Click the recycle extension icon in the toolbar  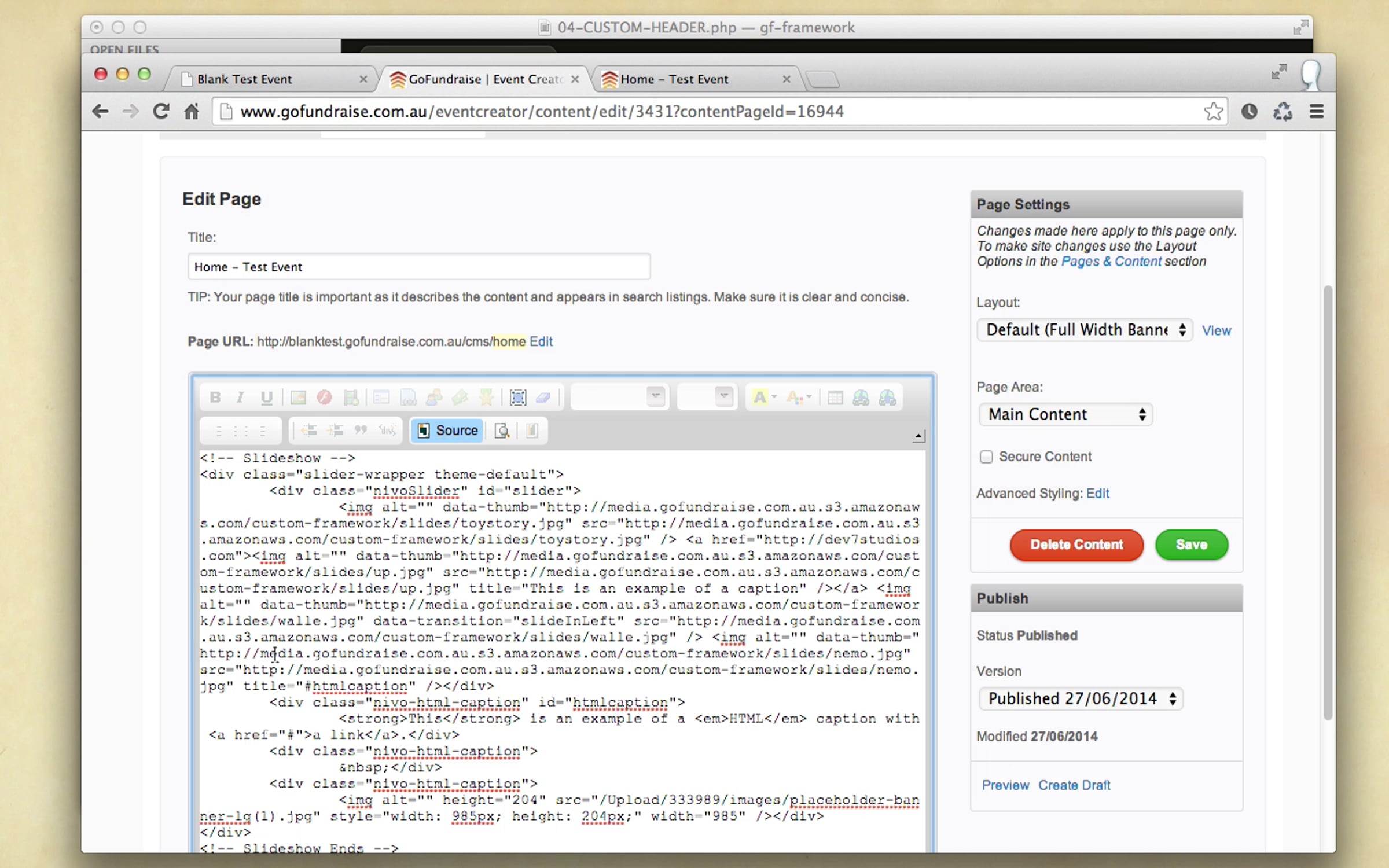(1283, 111)
